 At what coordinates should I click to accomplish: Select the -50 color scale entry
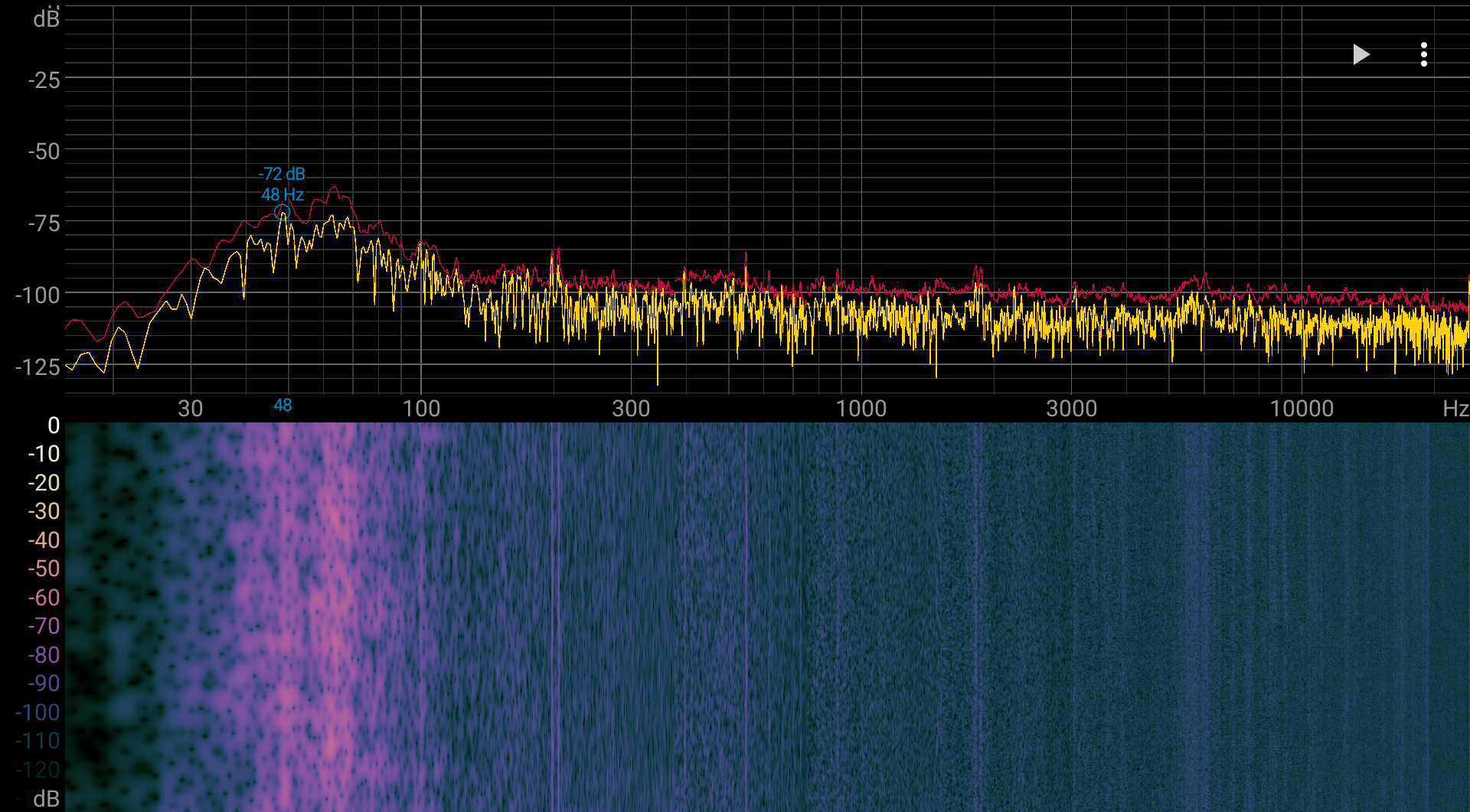[44, 569]
